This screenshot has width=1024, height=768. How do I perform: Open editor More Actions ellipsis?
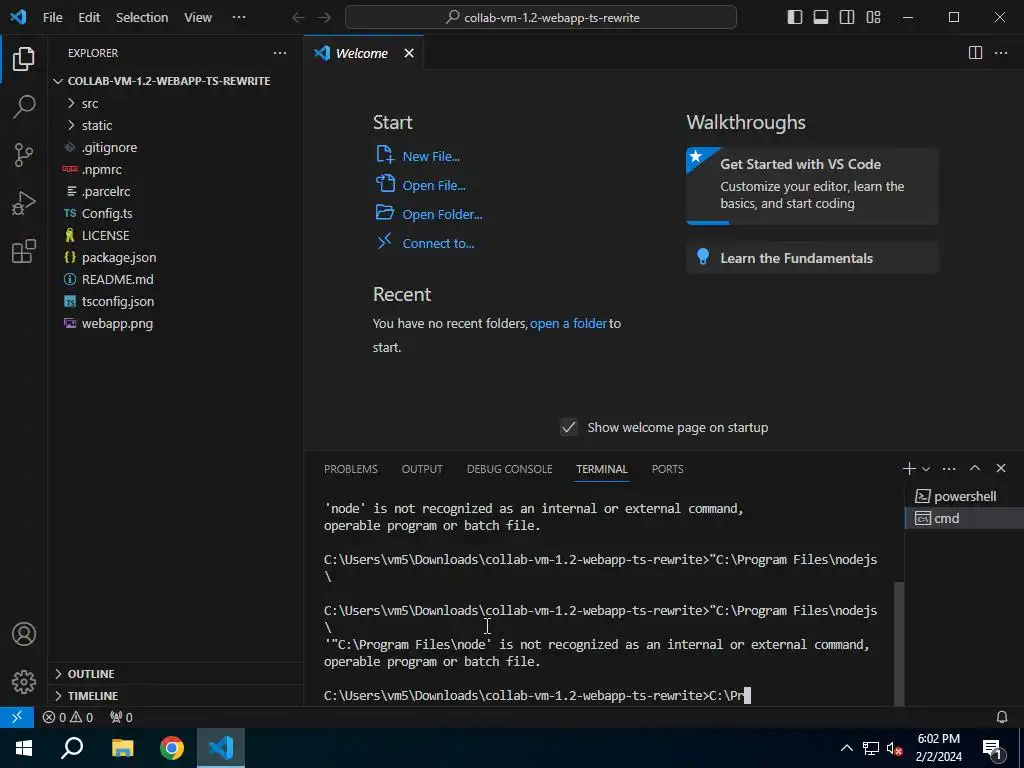click(x=1001, y=53)
